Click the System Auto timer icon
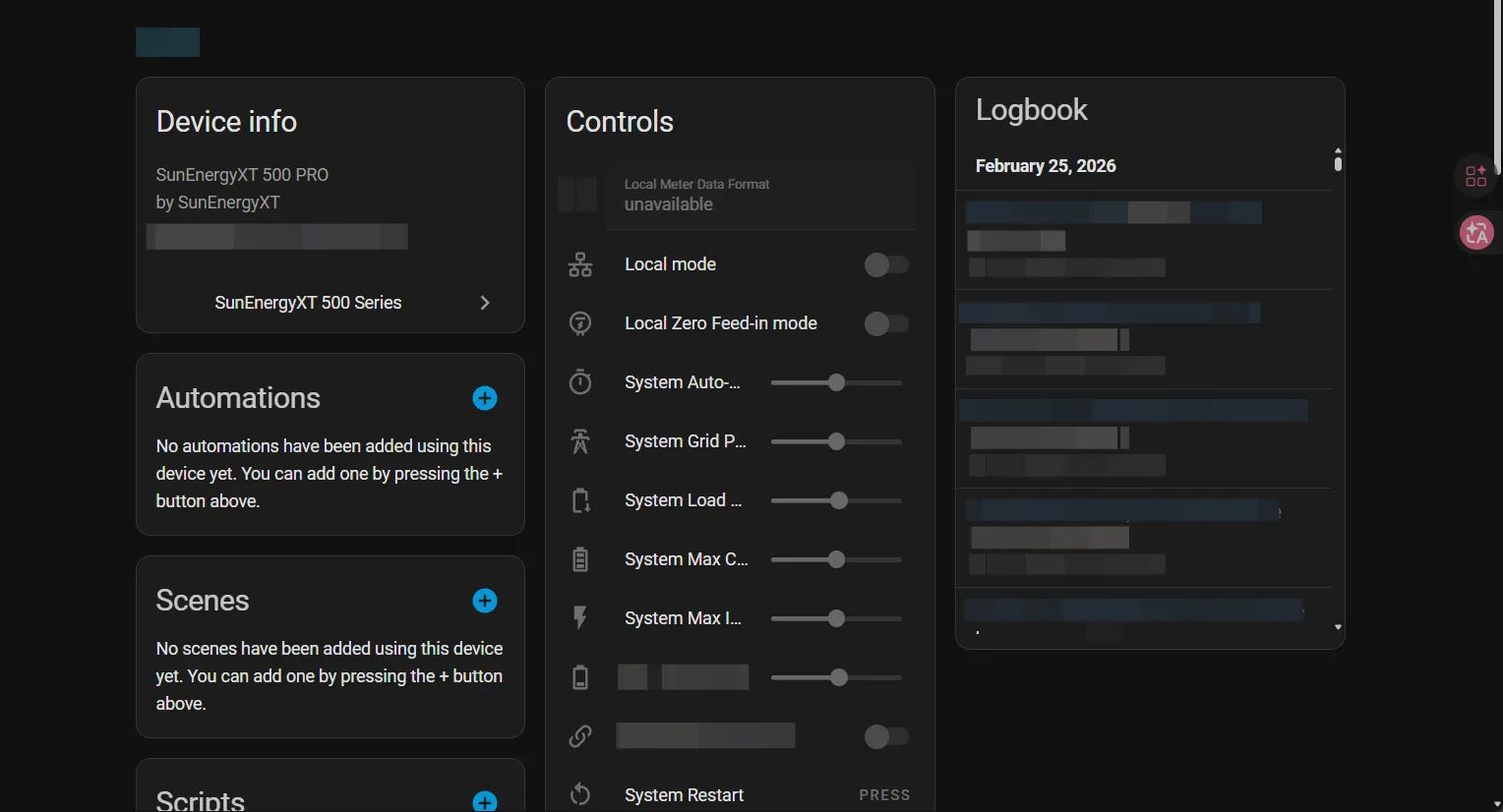Image resolution: width=1503 pixels, height=812 pixels. click(580, 382)
